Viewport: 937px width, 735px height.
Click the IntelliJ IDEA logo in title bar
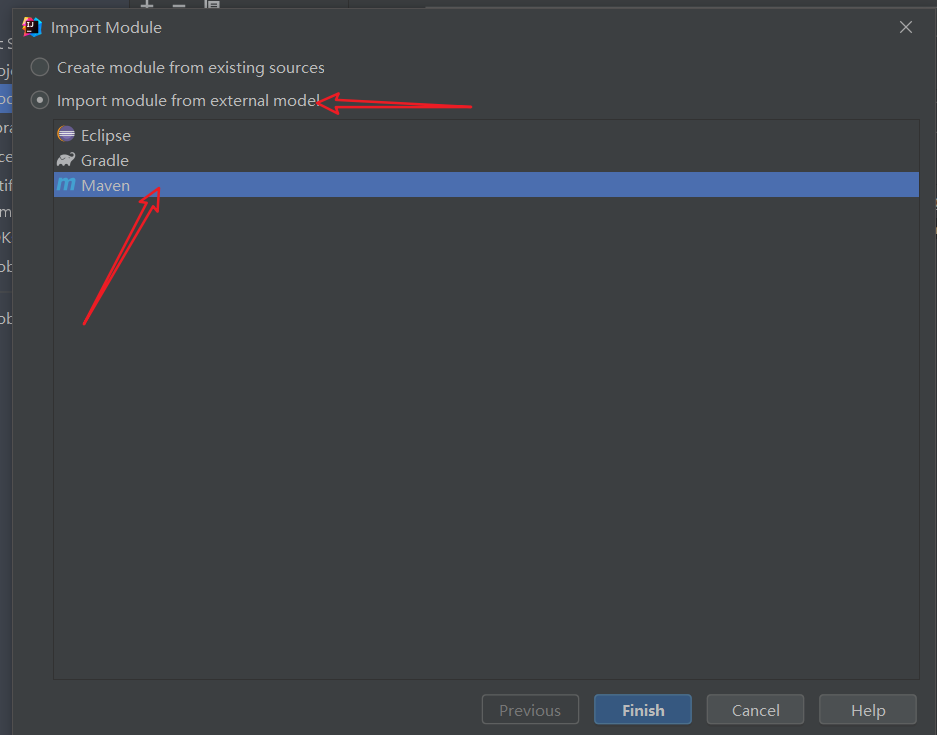(32, 27)
